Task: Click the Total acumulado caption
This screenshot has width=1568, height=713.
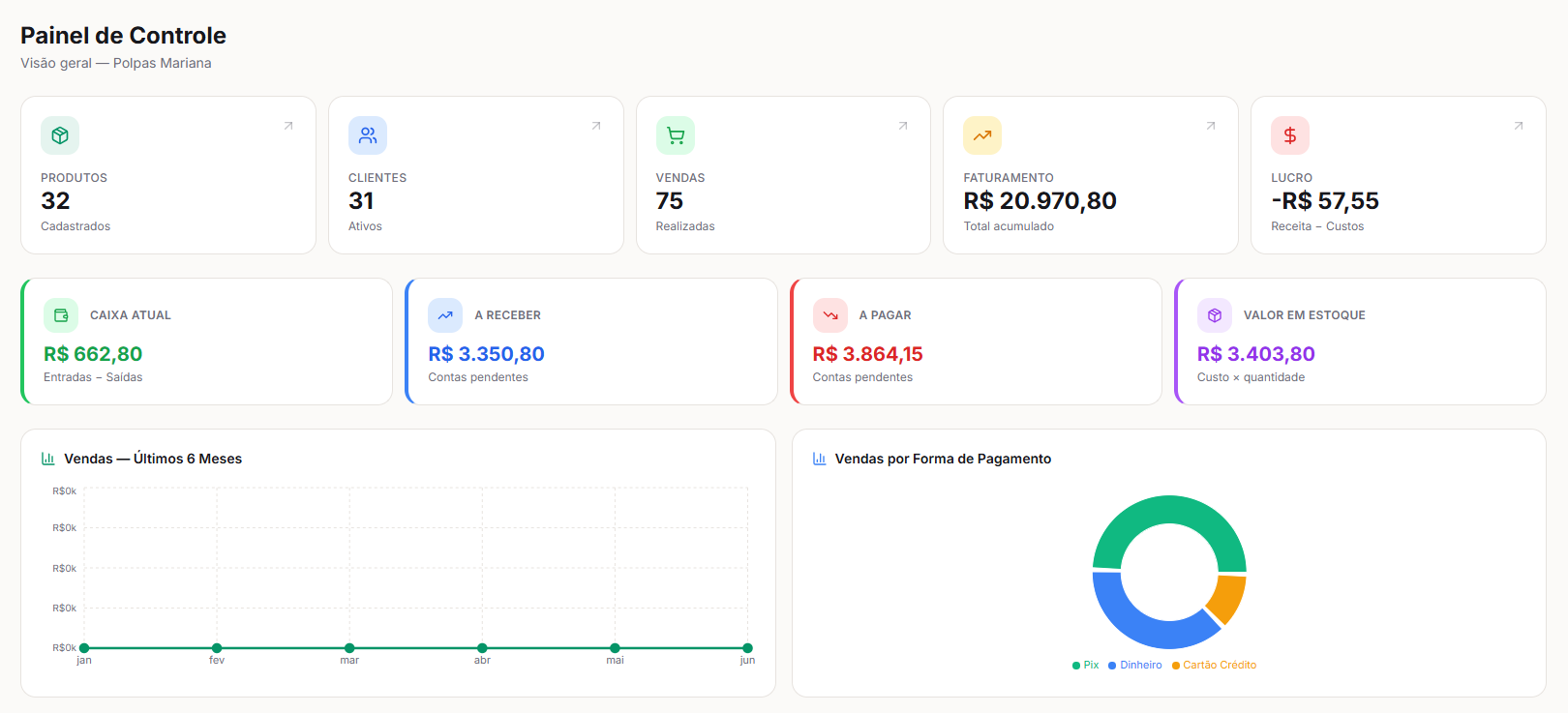Action: coord(1009,226)
